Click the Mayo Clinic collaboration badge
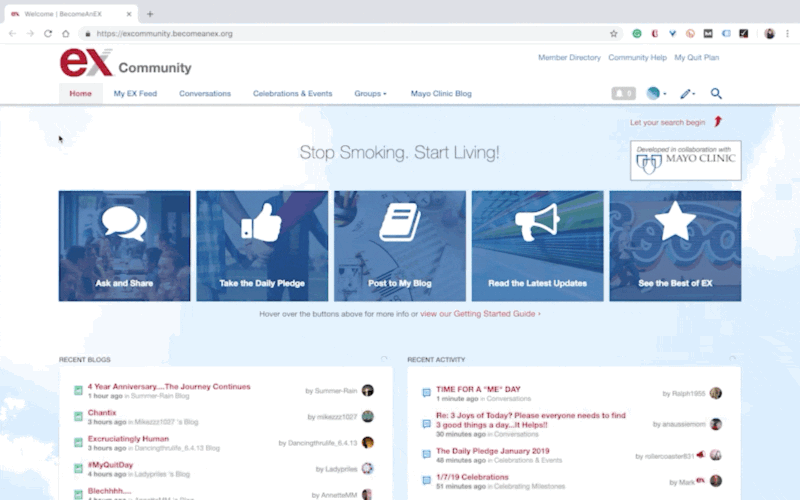Image resolution: width=800 pixels, height=500 pixels. 686,160
